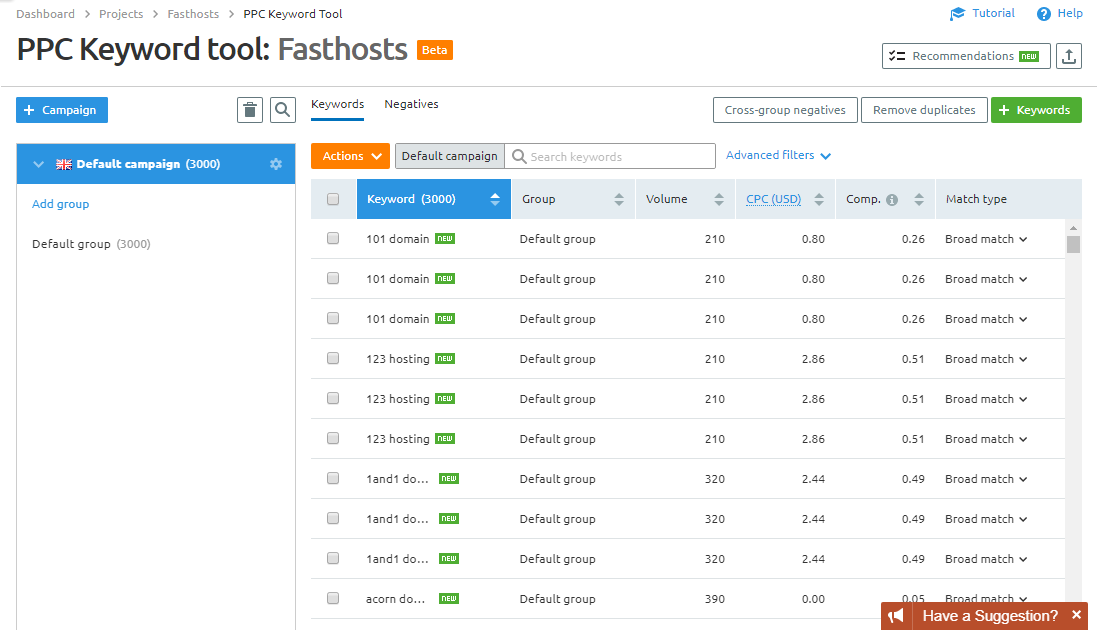Image resolution: width=1097 pixels, height=630 pixels.
Task: Open the Tutorial link
Action: (x=982, y=13)
